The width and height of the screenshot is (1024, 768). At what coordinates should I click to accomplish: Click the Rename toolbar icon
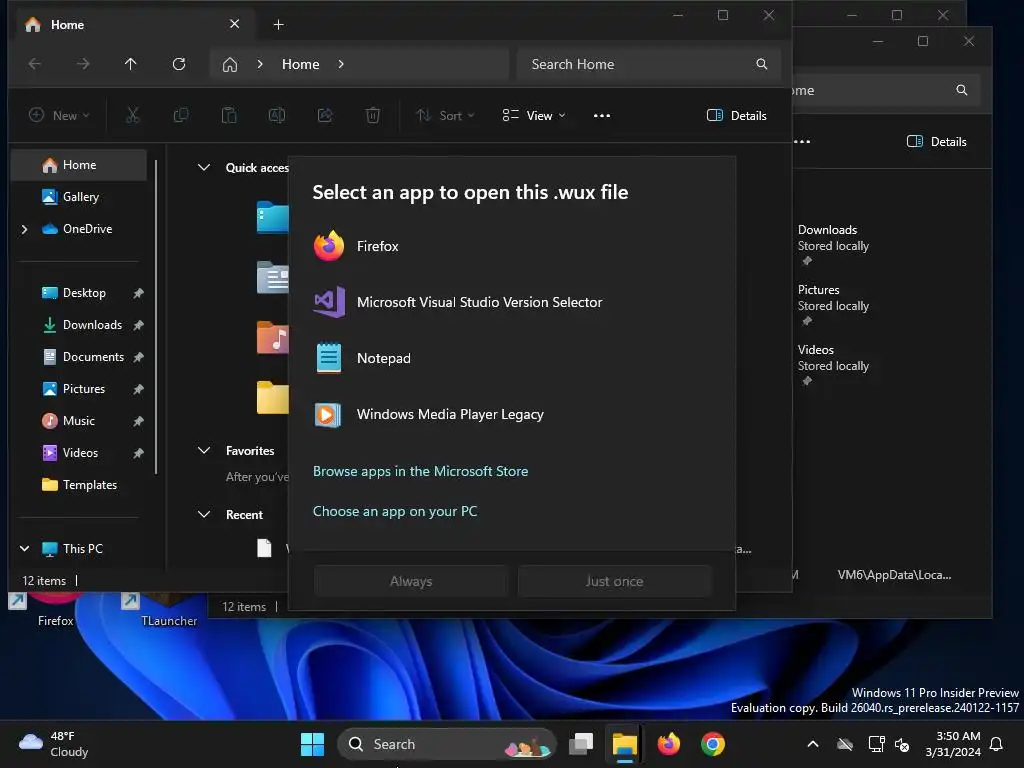[277, 116]
